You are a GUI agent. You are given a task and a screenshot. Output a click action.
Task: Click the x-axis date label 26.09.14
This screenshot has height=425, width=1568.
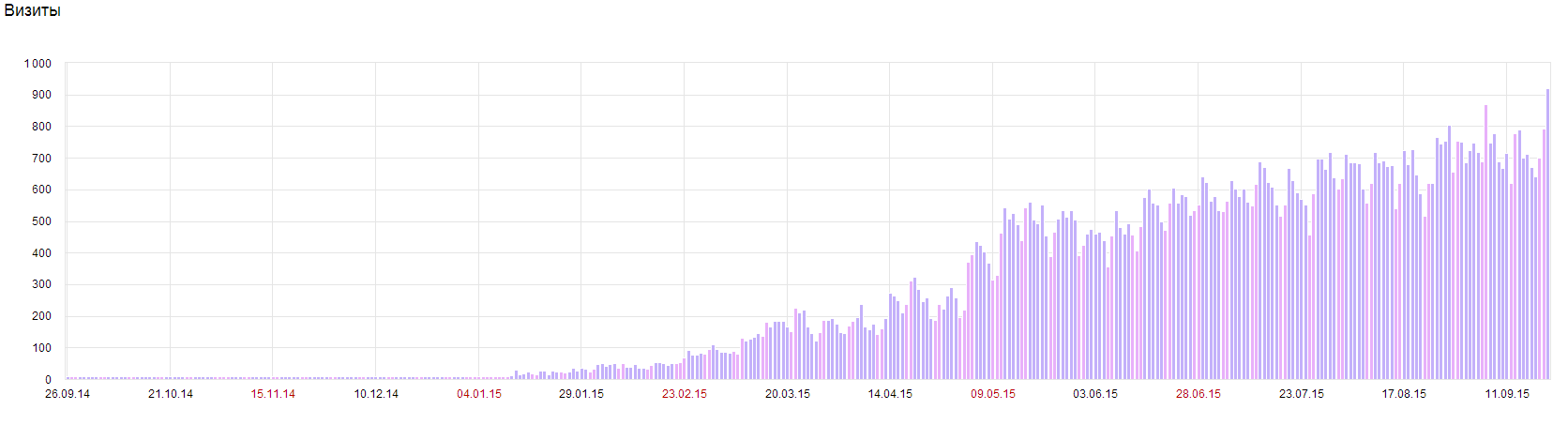[x=68, y=394]
